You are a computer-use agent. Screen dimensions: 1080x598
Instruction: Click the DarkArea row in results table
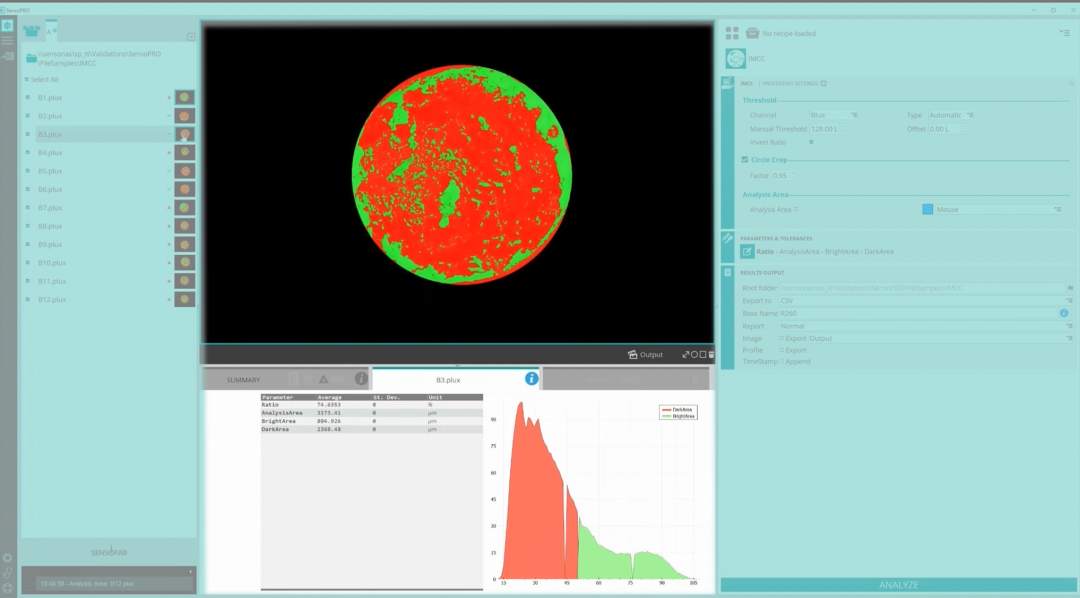coord(371,429)
